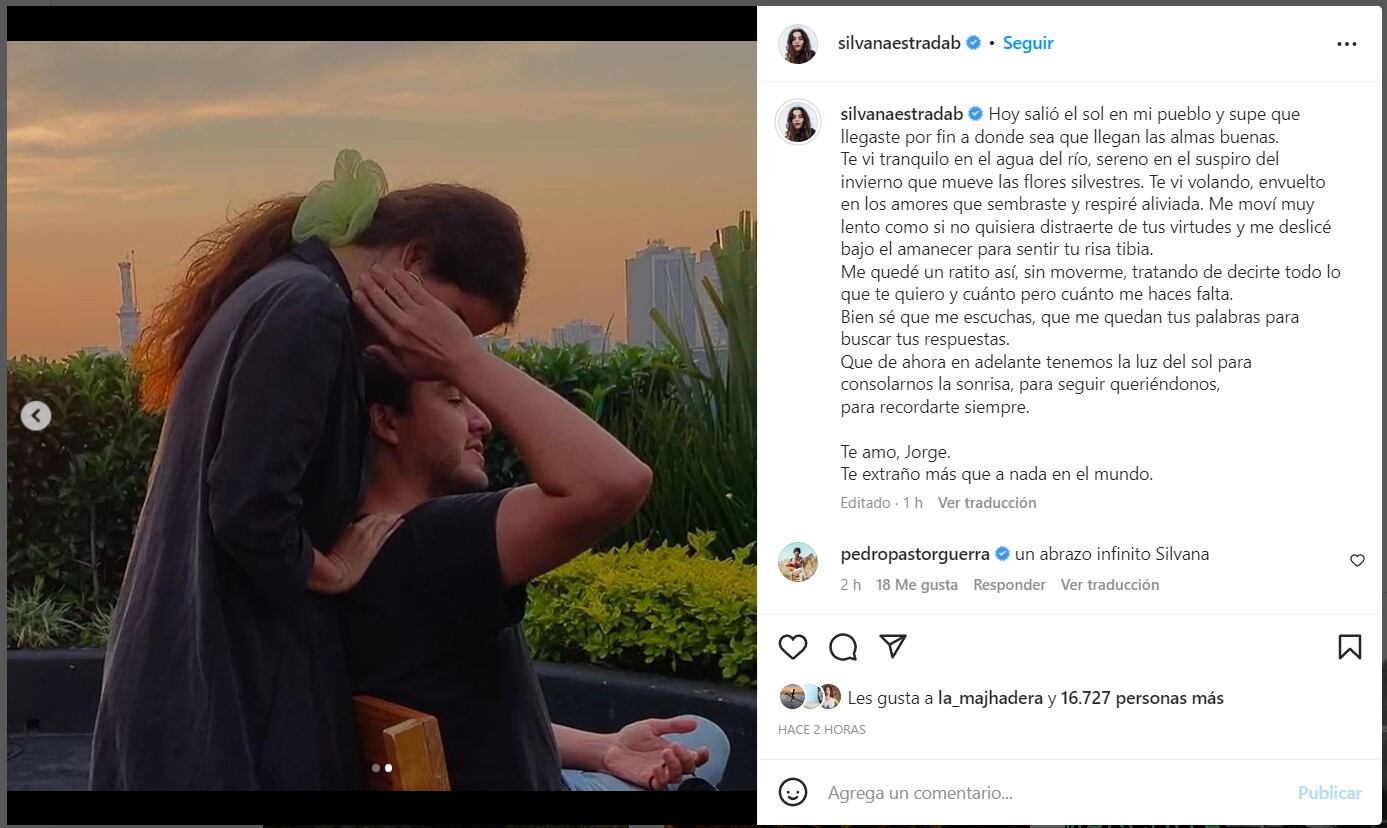Image resolution: width=1387 pixels, height=828 pixels.
Task: Go to the previous photo in the carousel
Action: (36, 415)
